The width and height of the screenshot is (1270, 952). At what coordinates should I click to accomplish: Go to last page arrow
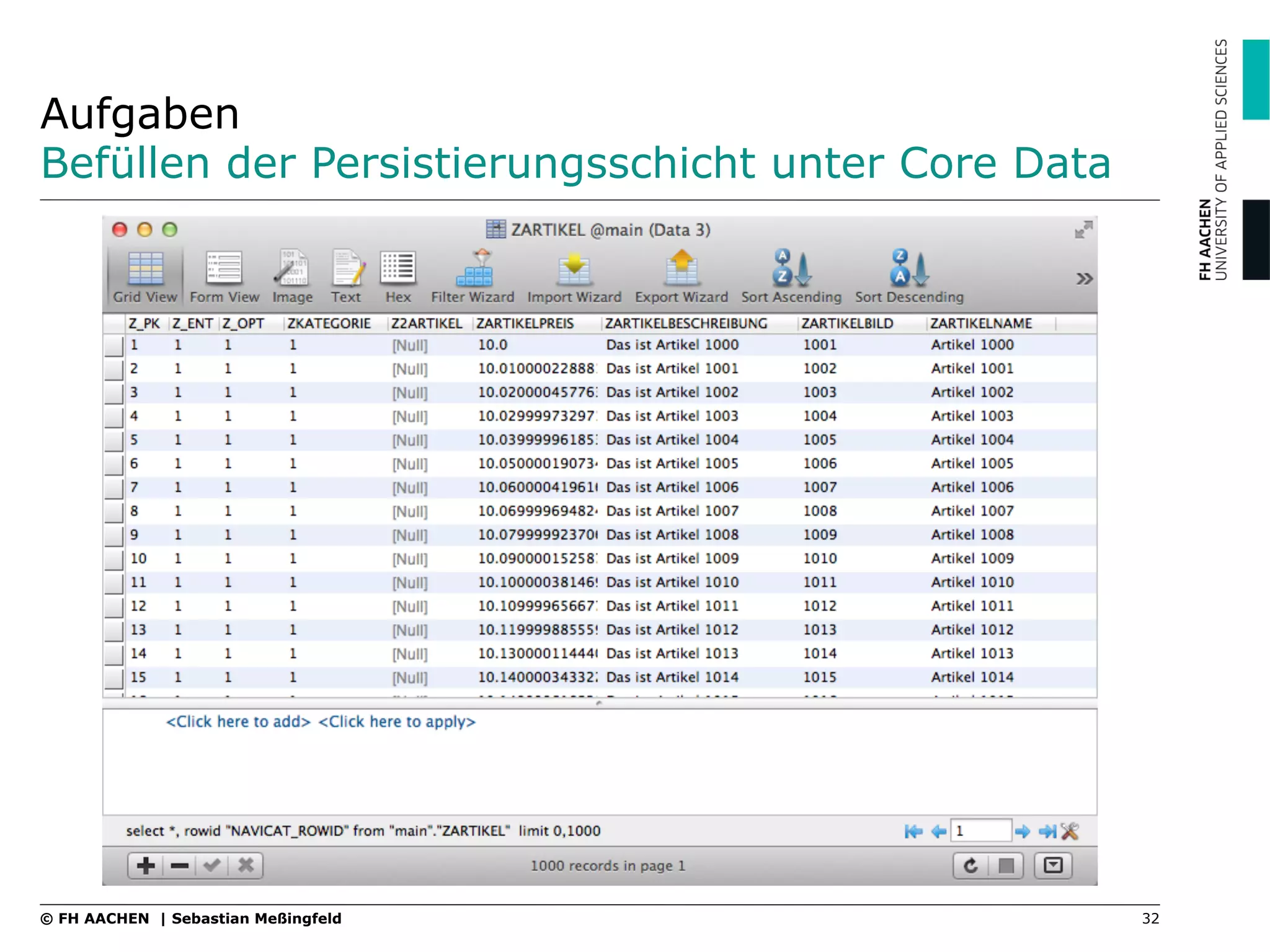pos(1047,831)
